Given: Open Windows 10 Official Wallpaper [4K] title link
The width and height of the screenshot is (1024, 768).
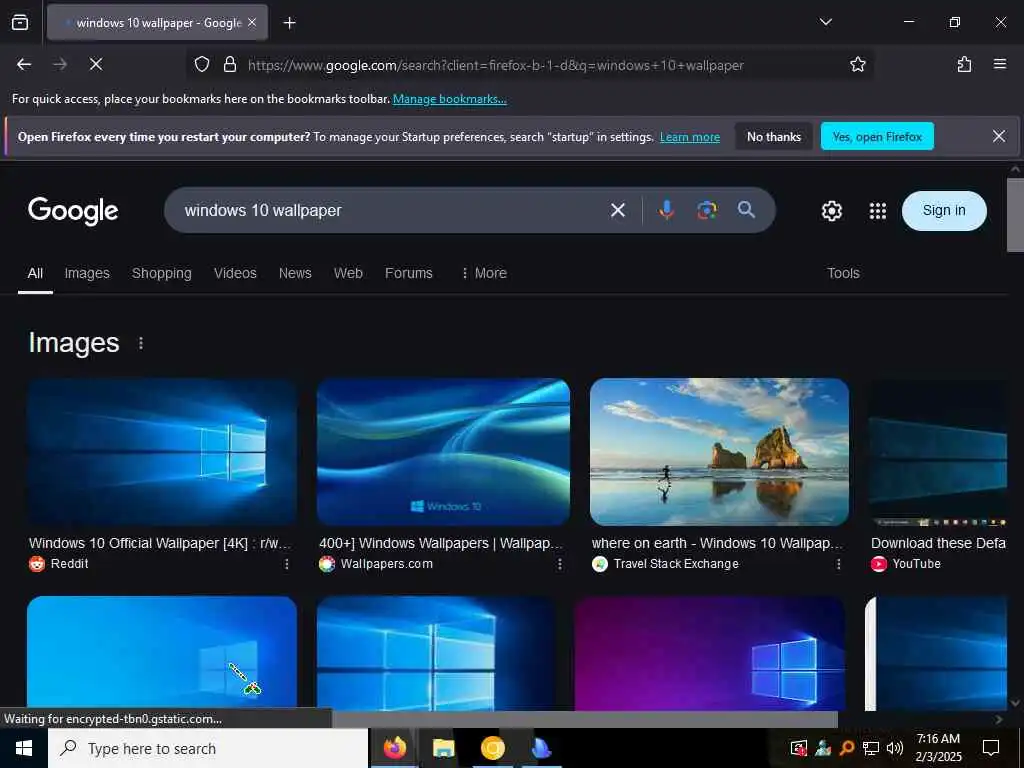Looking at the screenshot, I should [x=160, y=543].
